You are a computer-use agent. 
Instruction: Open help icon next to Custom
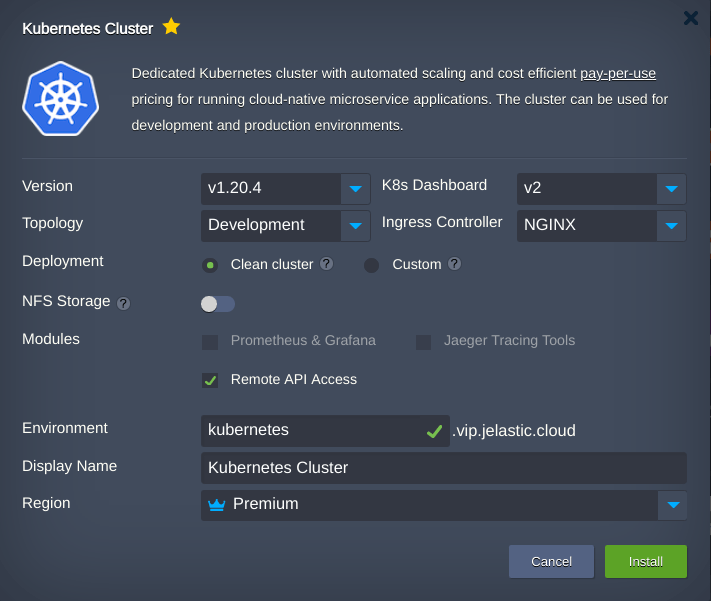(454, 264)
